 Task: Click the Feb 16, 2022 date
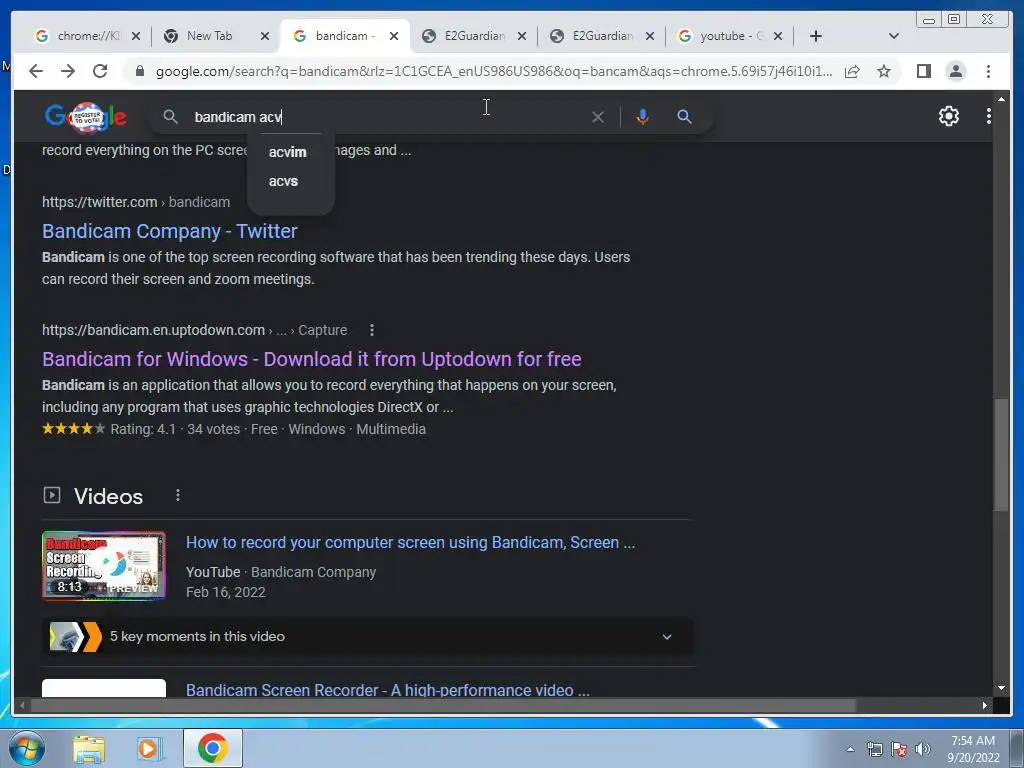tap(225, 592)
